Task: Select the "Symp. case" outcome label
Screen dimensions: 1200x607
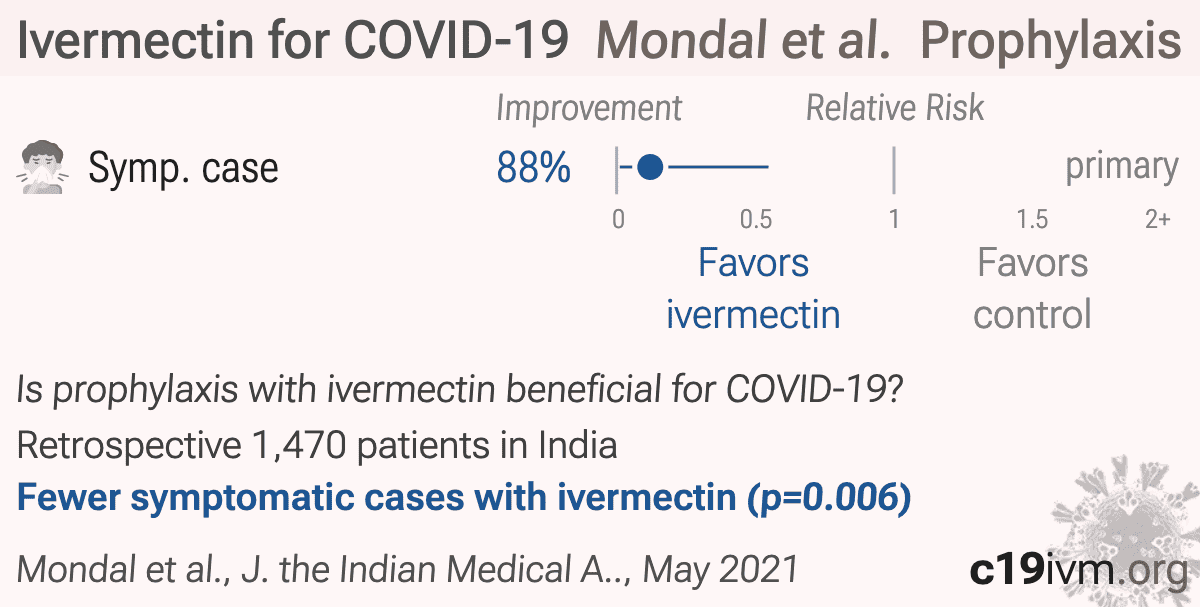Action: (x=183, y=169)
